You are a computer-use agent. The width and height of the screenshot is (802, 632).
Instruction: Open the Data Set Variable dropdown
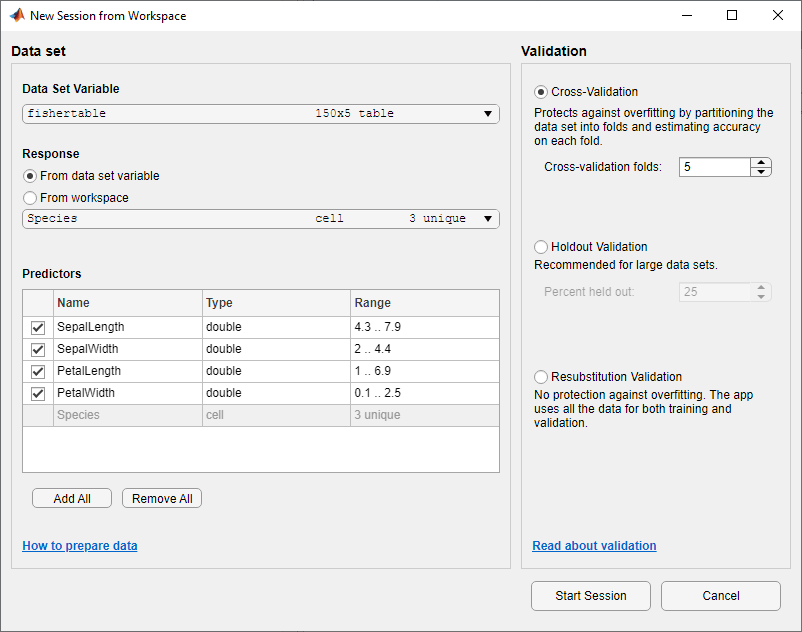point(489,113)
